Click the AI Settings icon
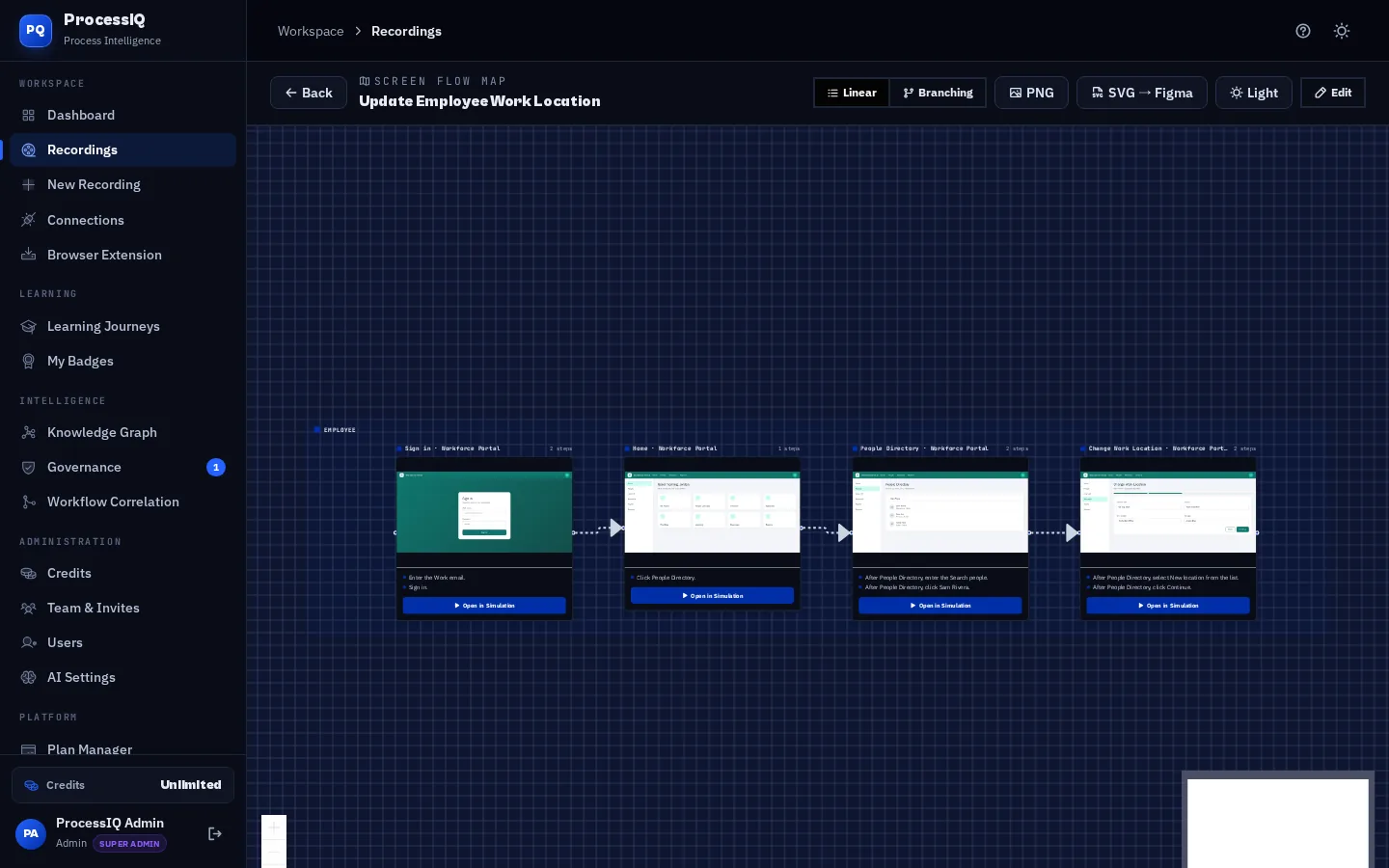The image size is (1389, 868). (x=29, y=677)
